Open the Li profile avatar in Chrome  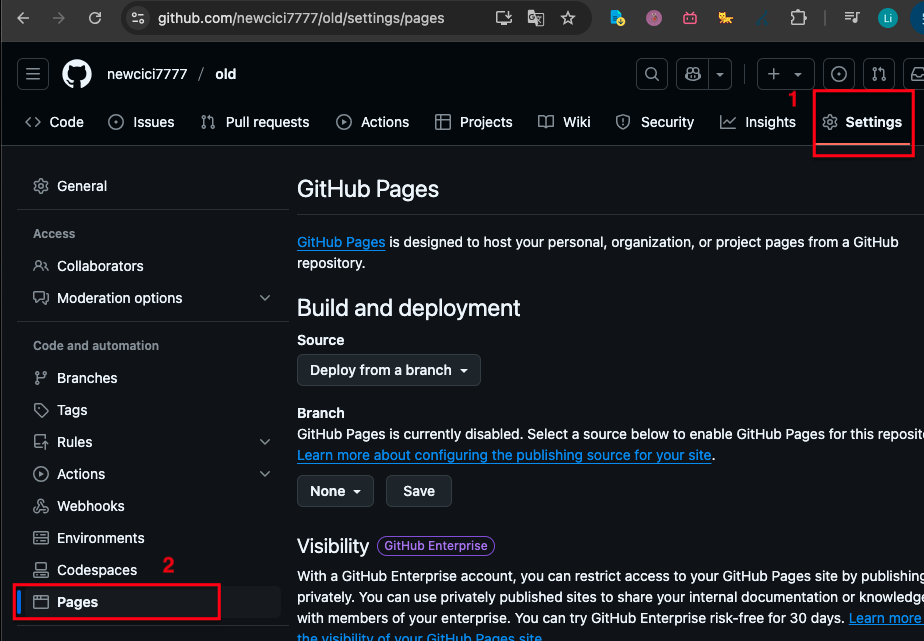pyautogui.click(x=887, y=18)
